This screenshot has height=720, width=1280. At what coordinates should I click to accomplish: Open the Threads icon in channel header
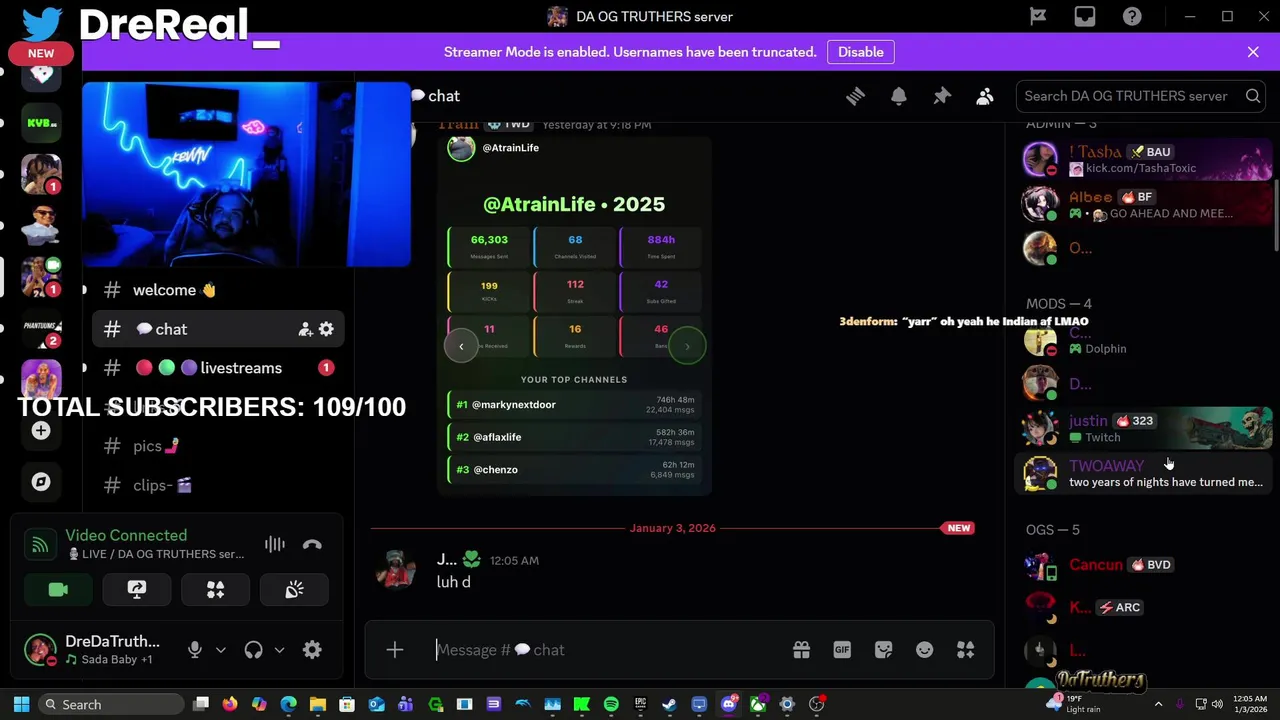coord(855,96)
